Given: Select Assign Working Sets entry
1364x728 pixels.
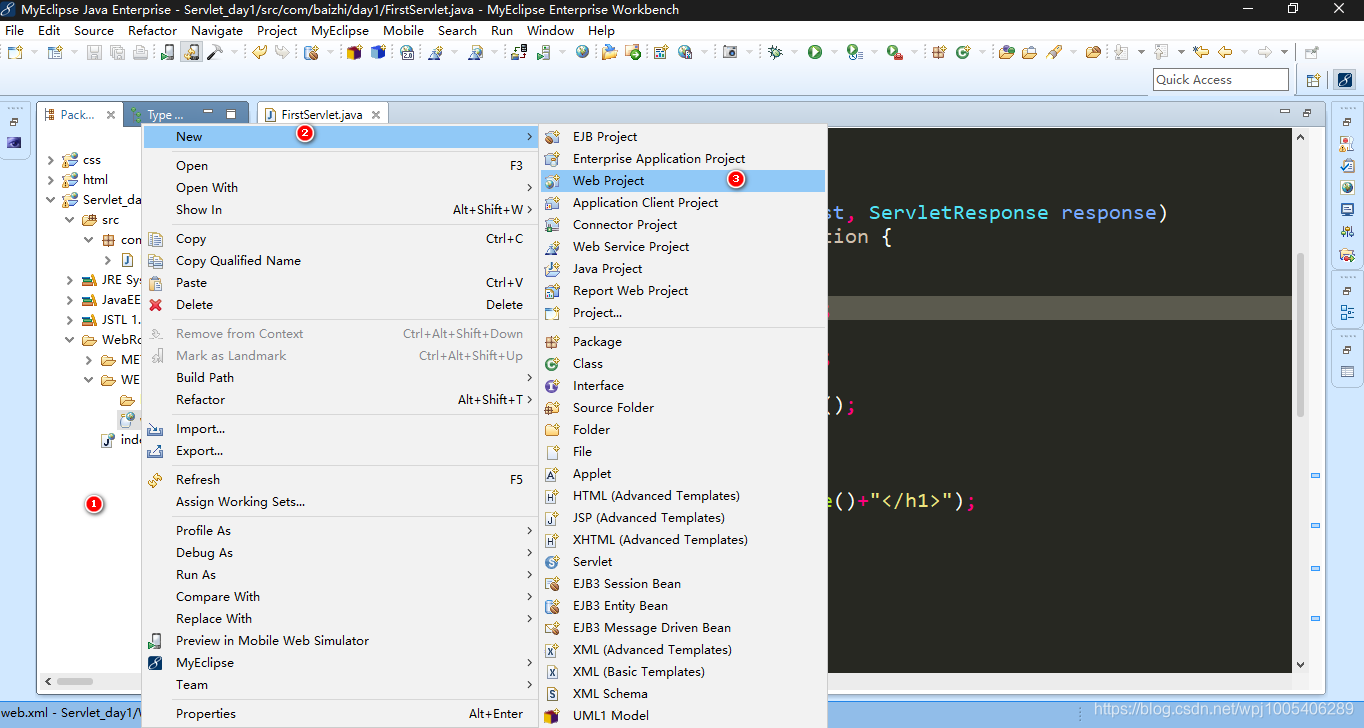Looking at the screenshot, I should point(340,502).
